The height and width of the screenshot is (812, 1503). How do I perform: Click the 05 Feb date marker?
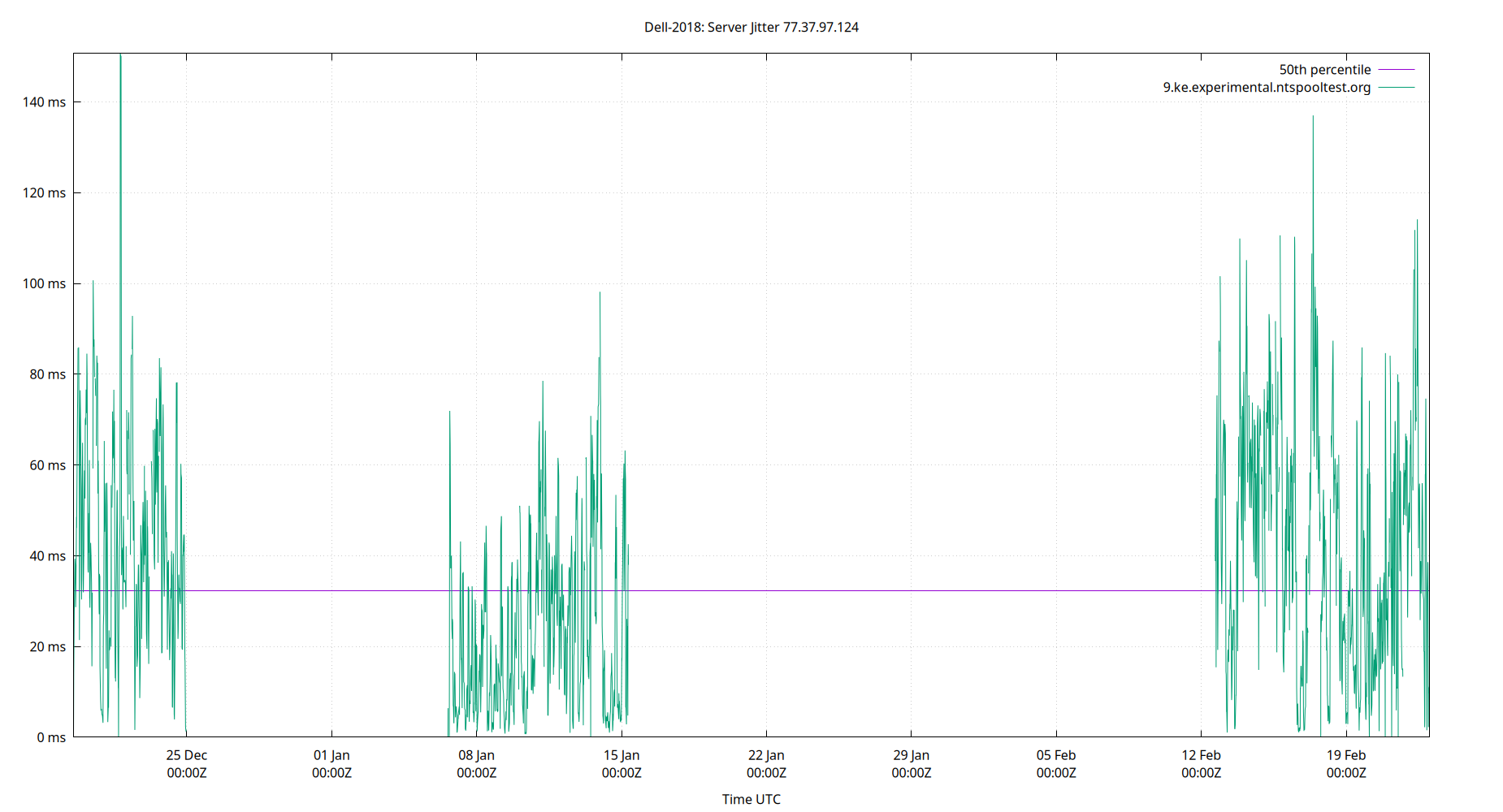[x=1055, y=754]
